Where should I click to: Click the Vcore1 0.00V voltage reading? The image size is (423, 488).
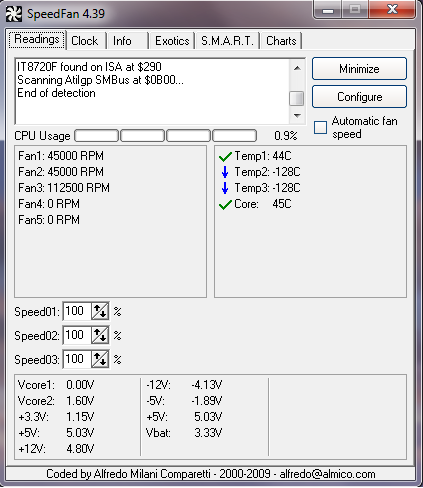[56, 385]
